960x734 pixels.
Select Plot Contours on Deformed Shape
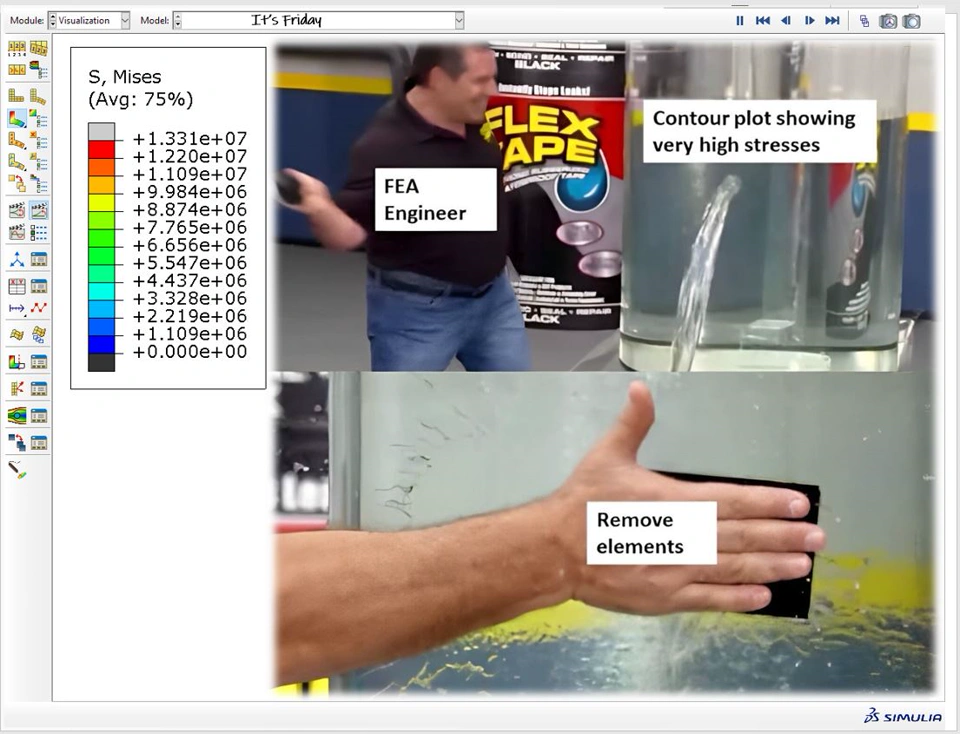(x=17, y=118)
